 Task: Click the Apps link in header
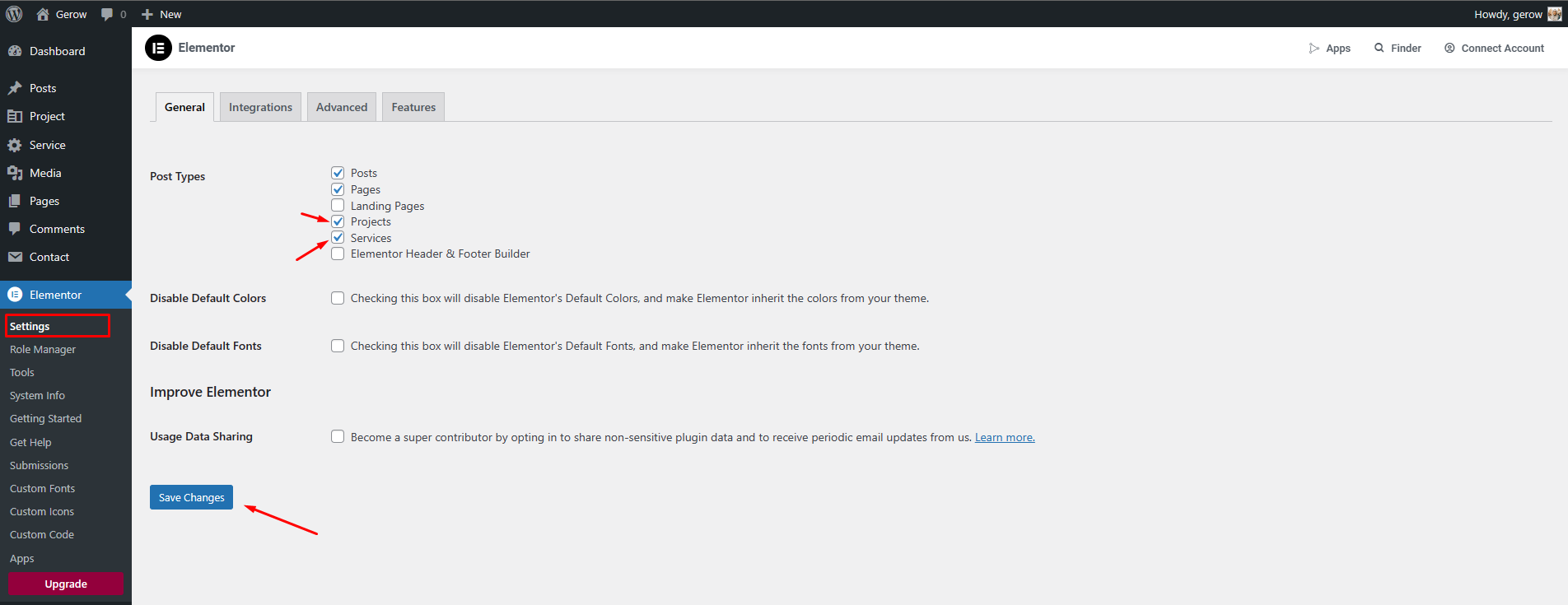pyautogui.click(x=1338, y=49)
